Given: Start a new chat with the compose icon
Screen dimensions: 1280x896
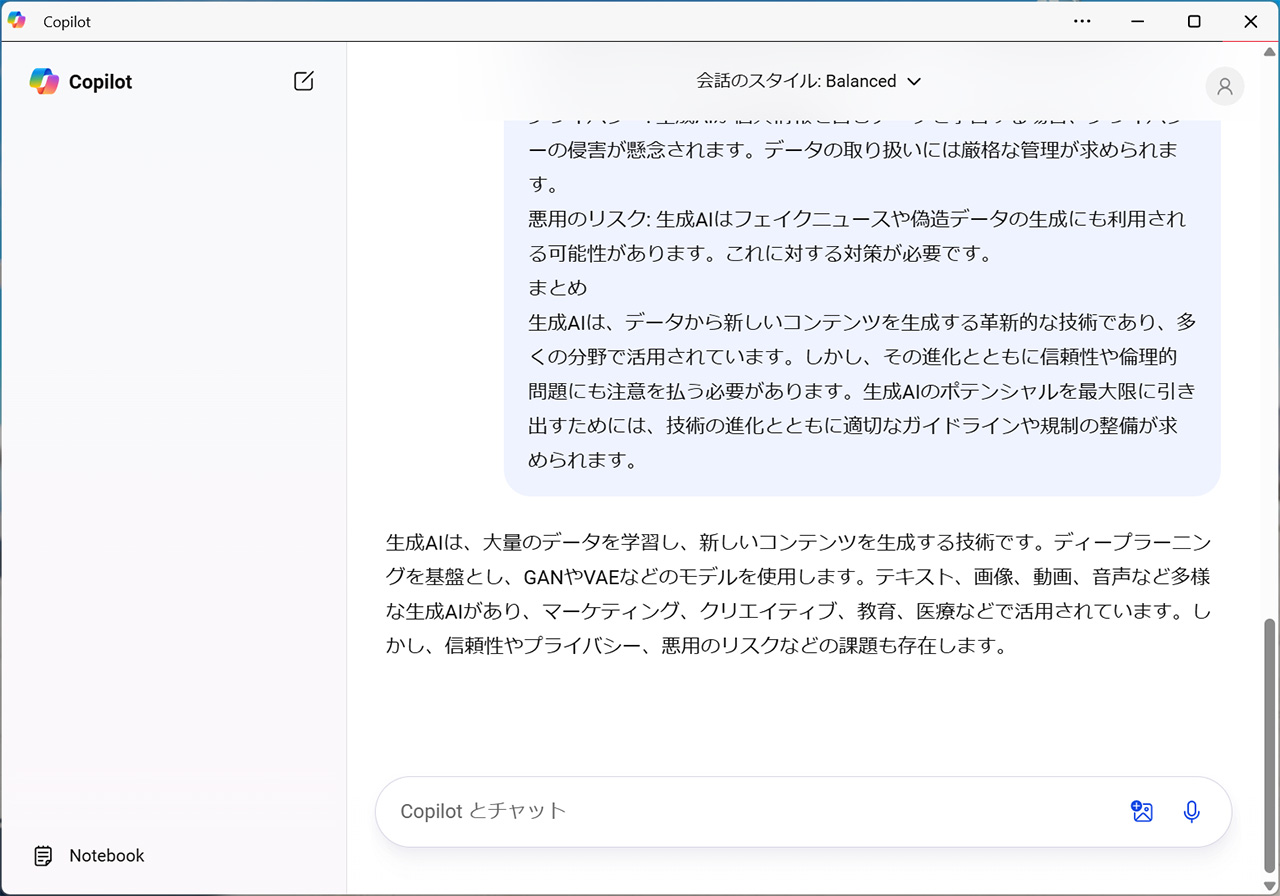Looking at the screenshot, I should [304, 81].
